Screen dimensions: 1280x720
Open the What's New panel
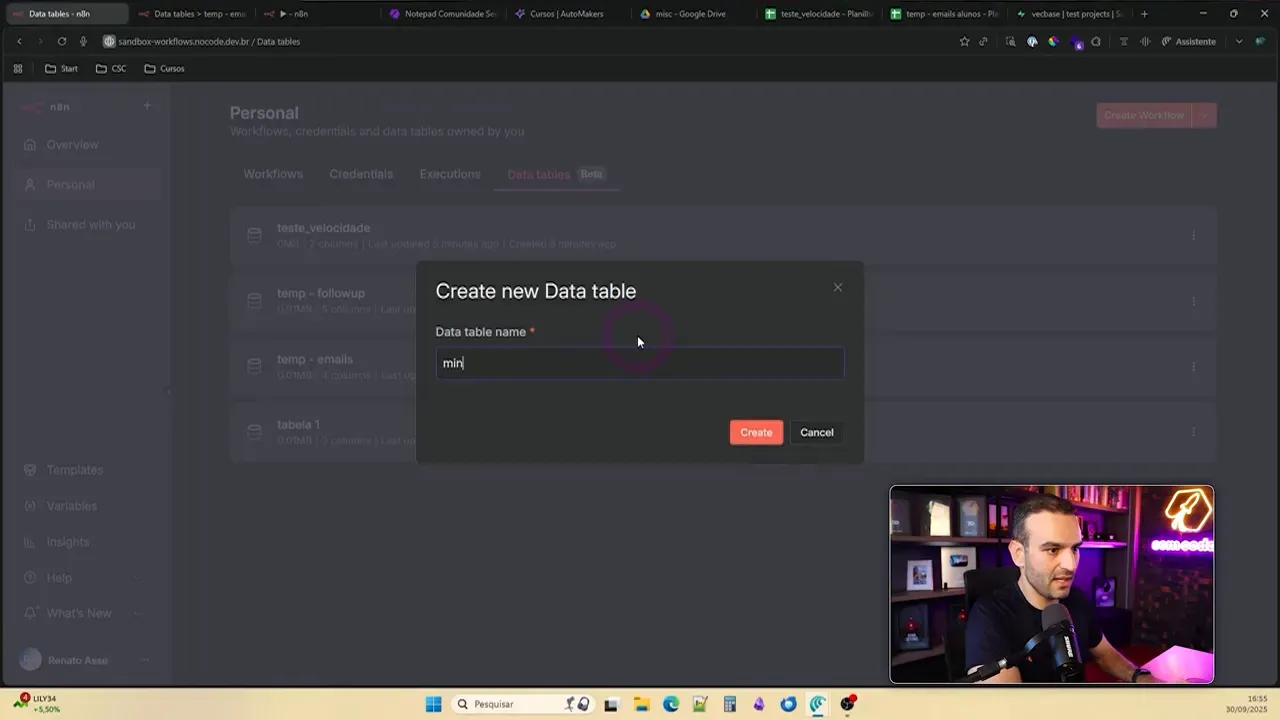(x=77, y=612)
